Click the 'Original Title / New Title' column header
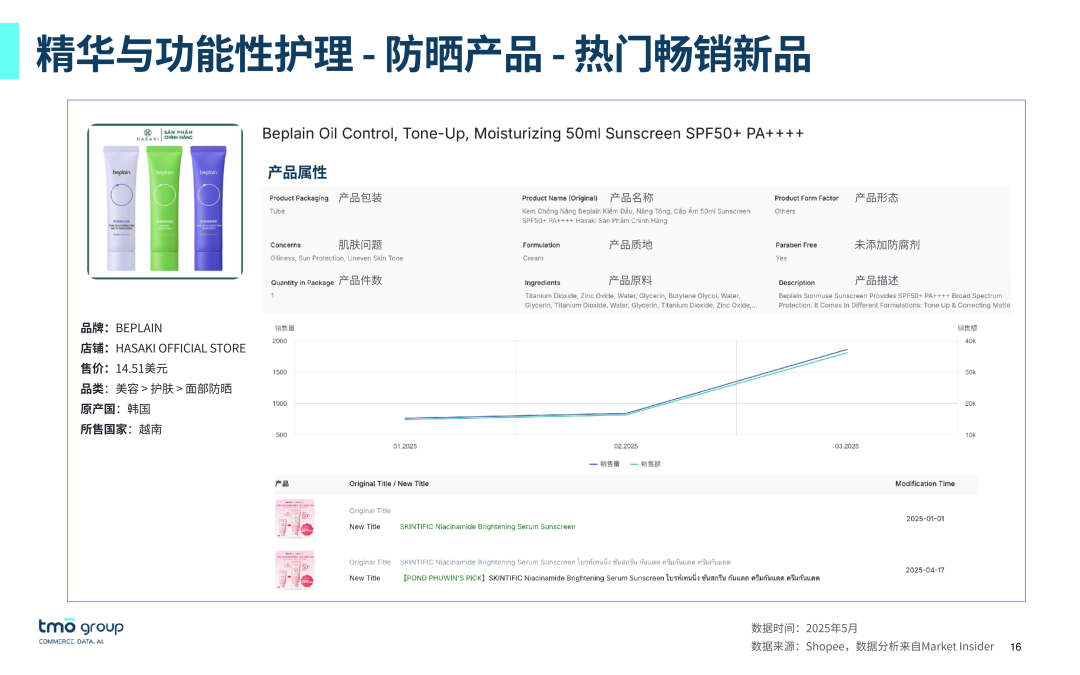The width and height of the screenshot is (1080, 675). coord(388,484)
